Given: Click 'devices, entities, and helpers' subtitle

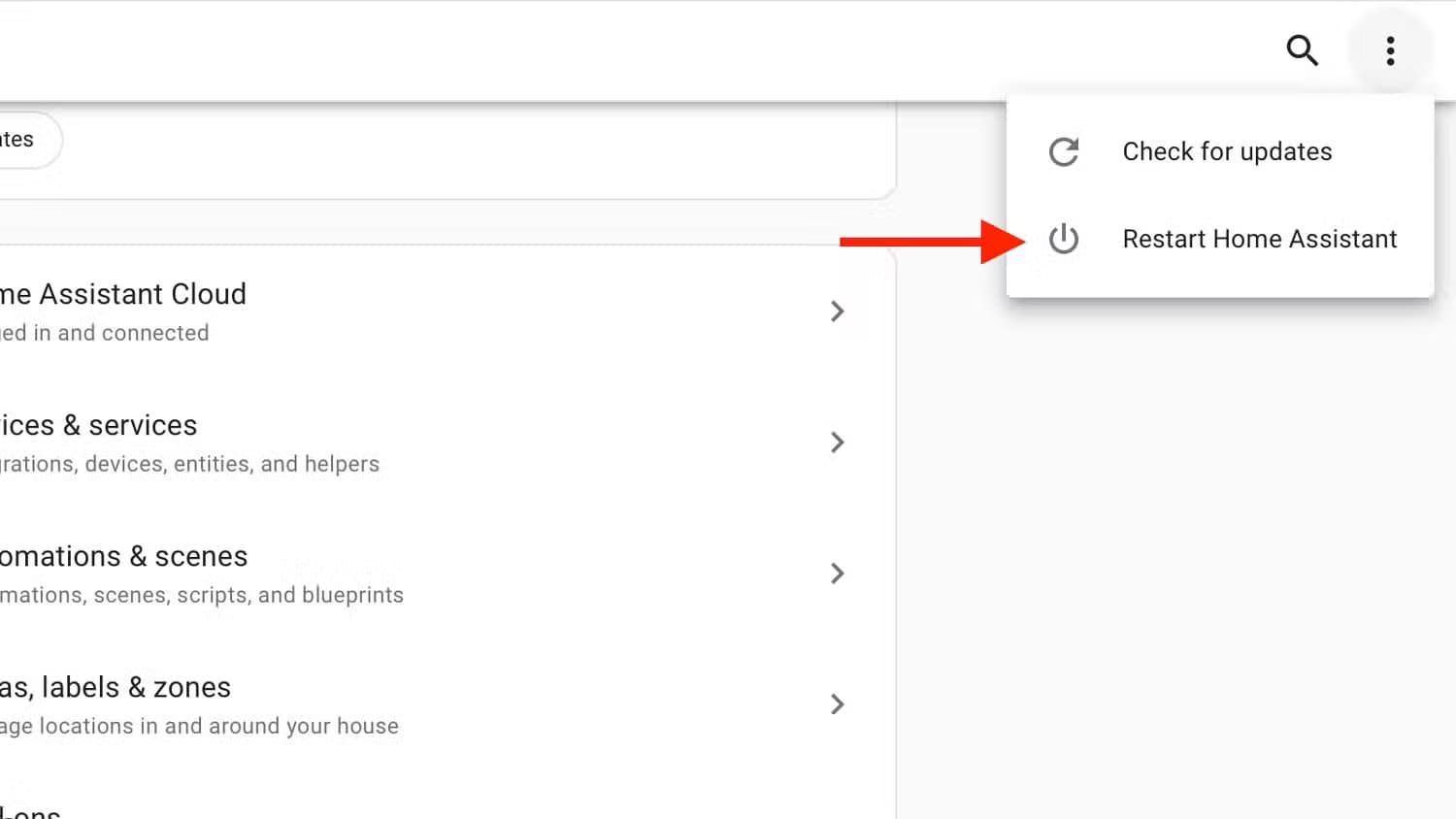Looking at the screenshot, I should (x=232, y=464).
